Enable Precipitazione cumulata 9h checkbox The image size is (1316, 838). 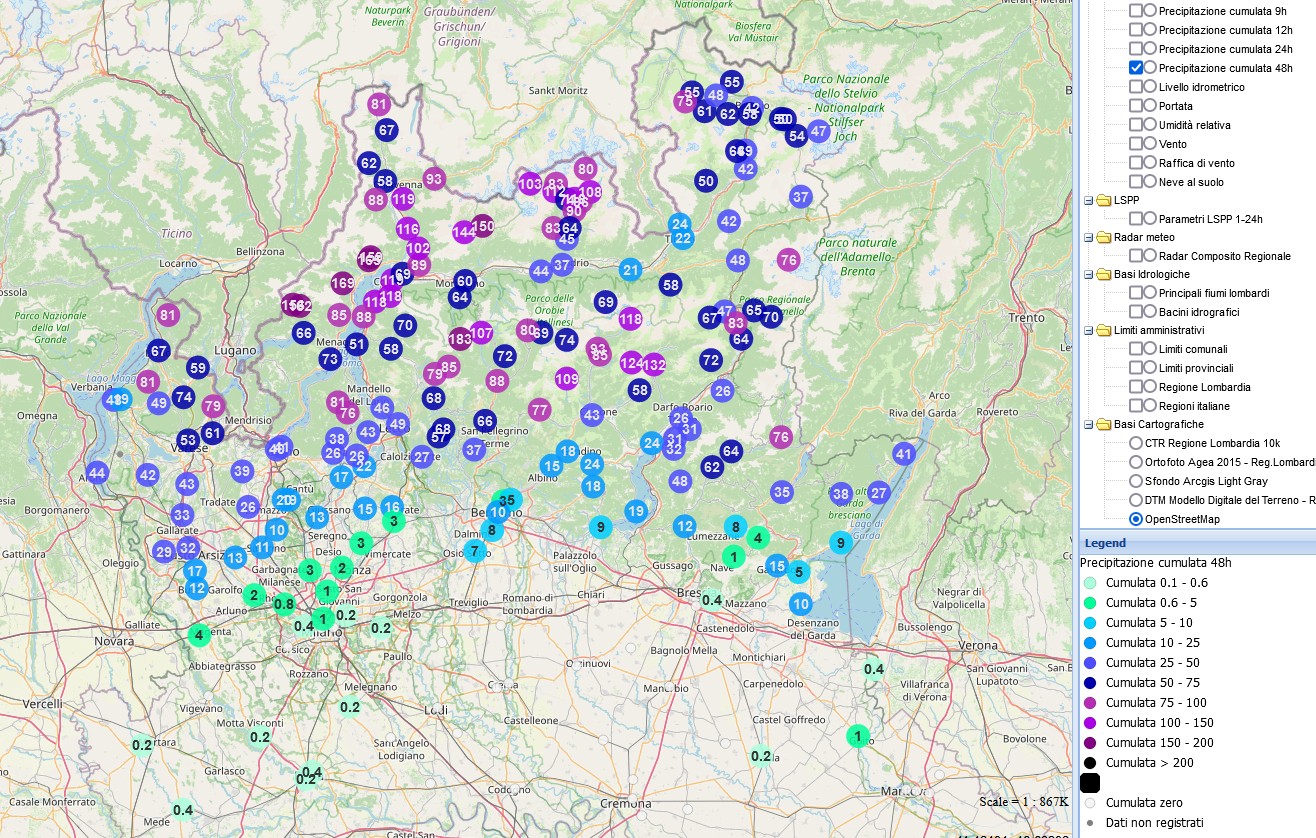coord(1136,10)
